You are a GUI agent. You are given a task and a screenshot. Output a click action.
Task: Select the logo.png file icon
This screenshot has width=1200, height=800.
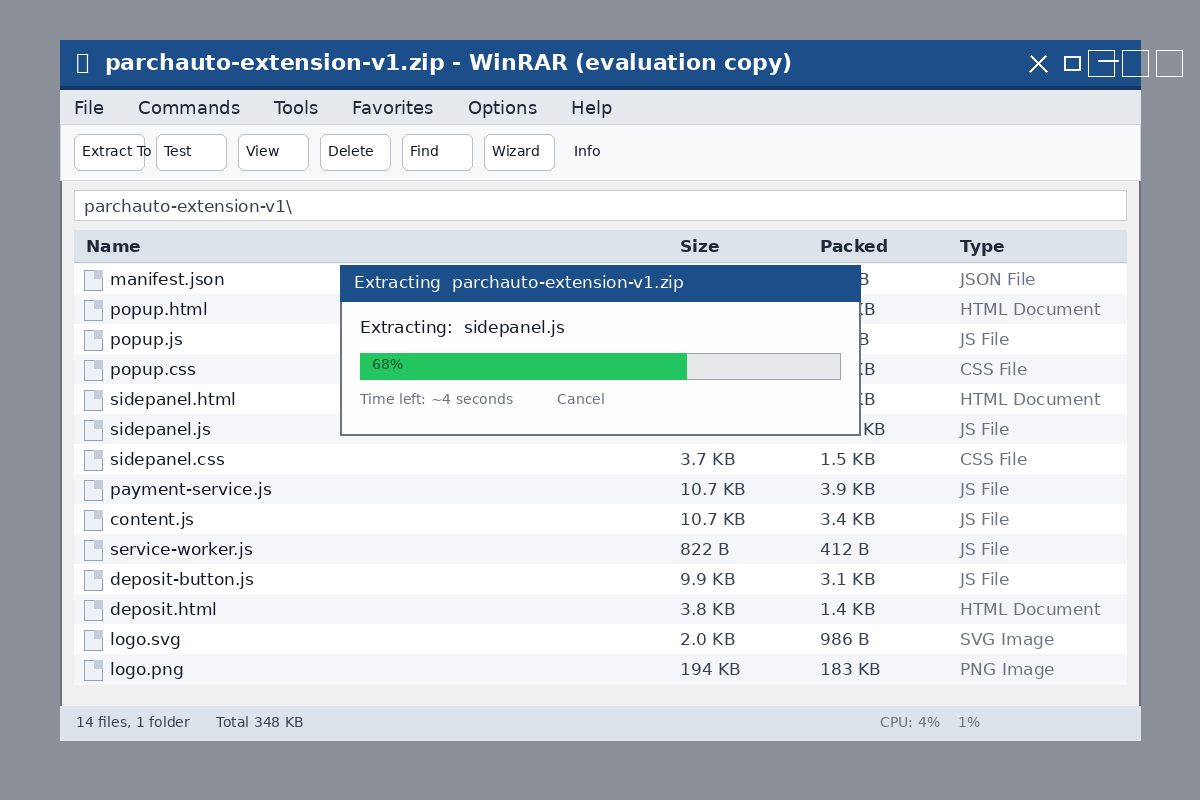coord(93,670)
